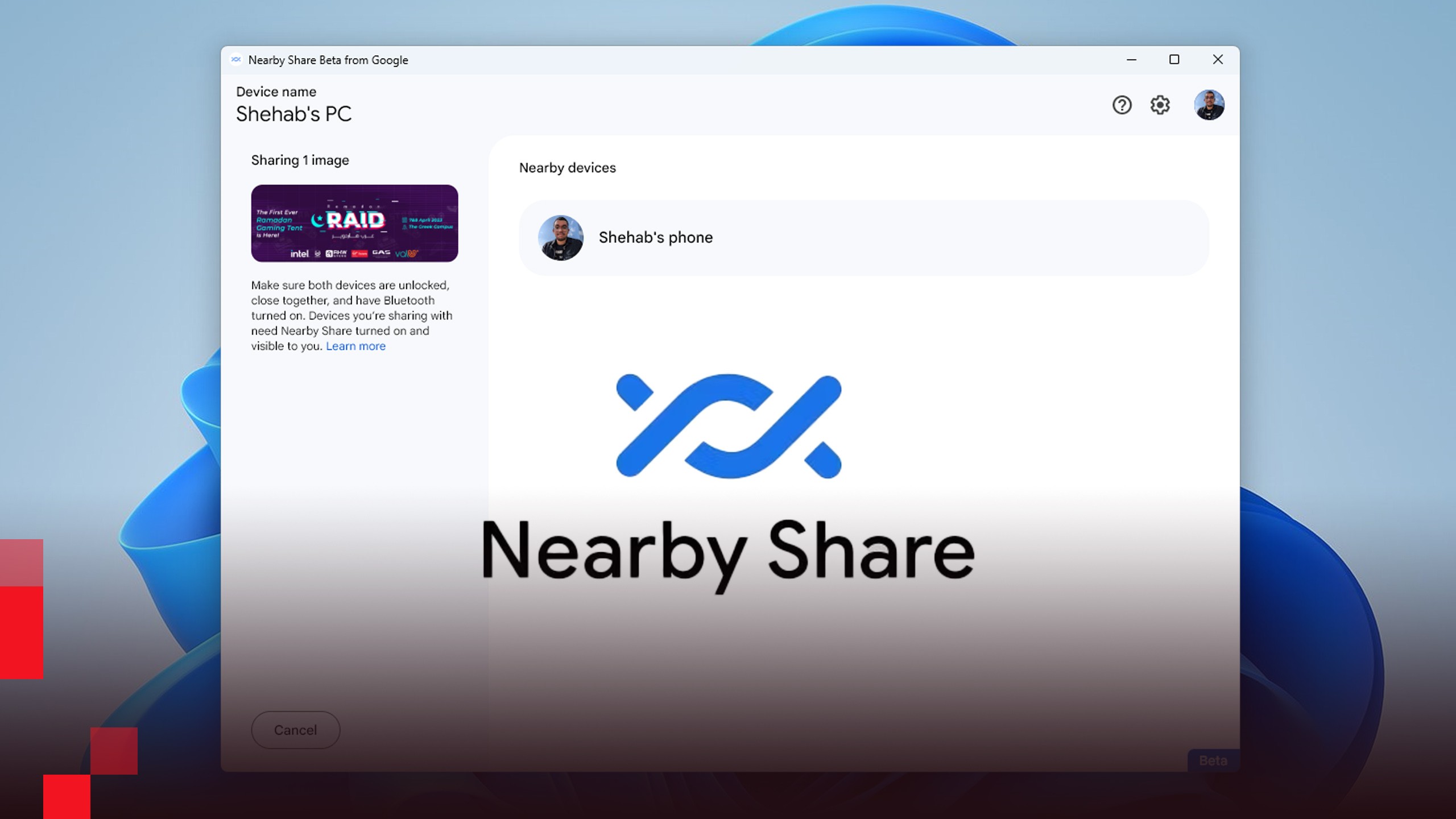This screenshot has width=1456, height=819.
Task: Open Nearby Share settings gear
Action: pos(1160,105)
